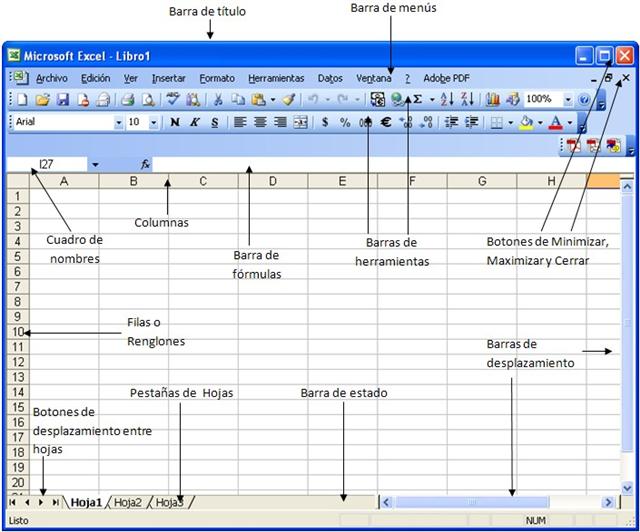Image resolution: width=640 pixels, height=532 pixels.
Task: Save the workbook with the floppy disk icon
Action: point(62,99)
